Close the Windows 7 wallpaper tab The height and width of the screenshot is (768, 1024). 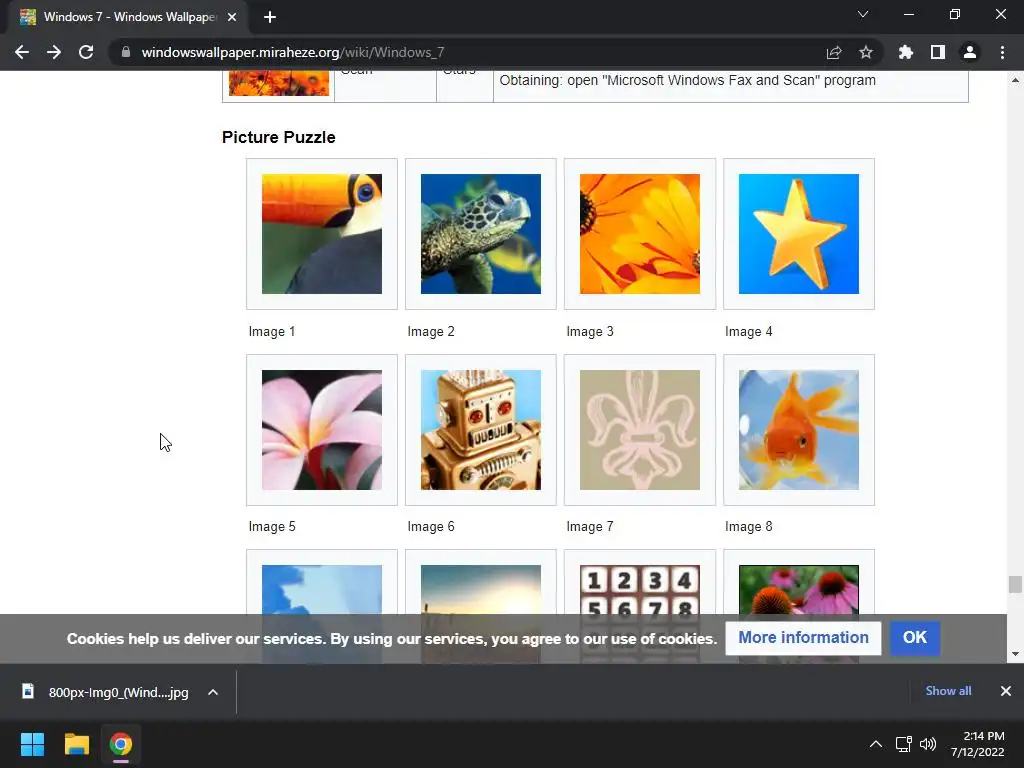[232, 17]
